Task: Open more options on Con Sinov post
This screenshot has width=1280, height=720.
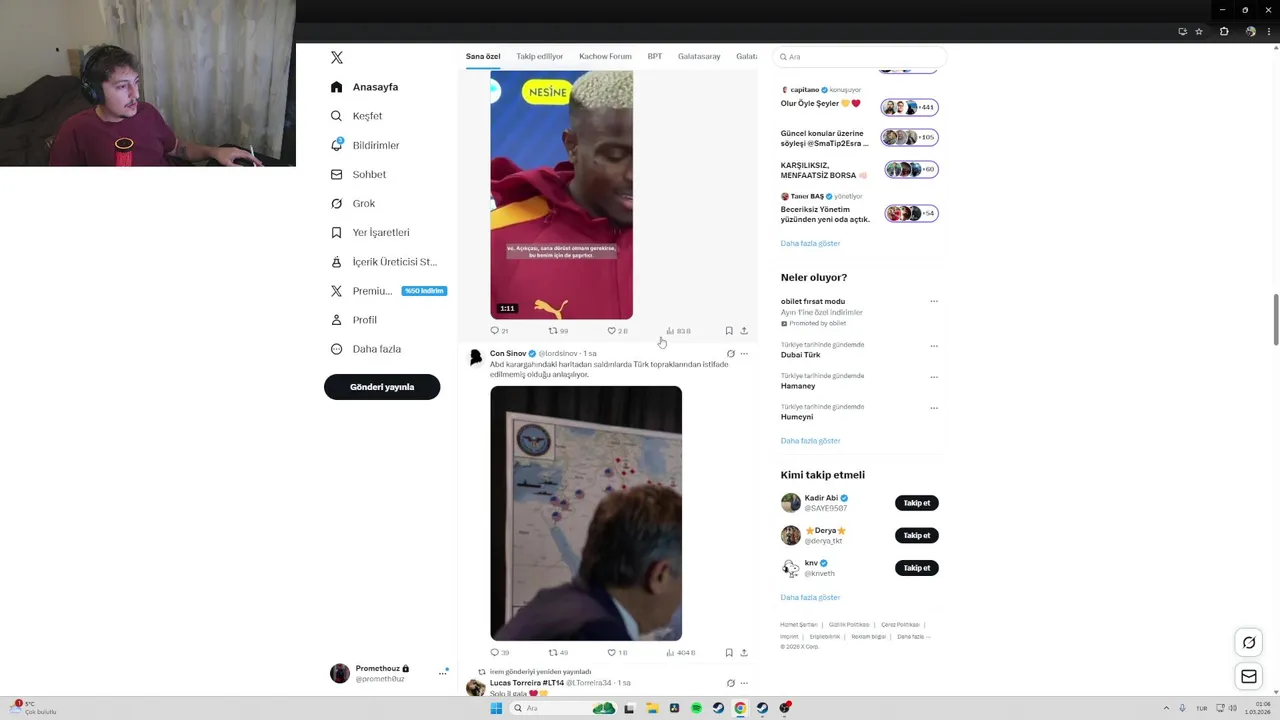Action: pos(744,353)
